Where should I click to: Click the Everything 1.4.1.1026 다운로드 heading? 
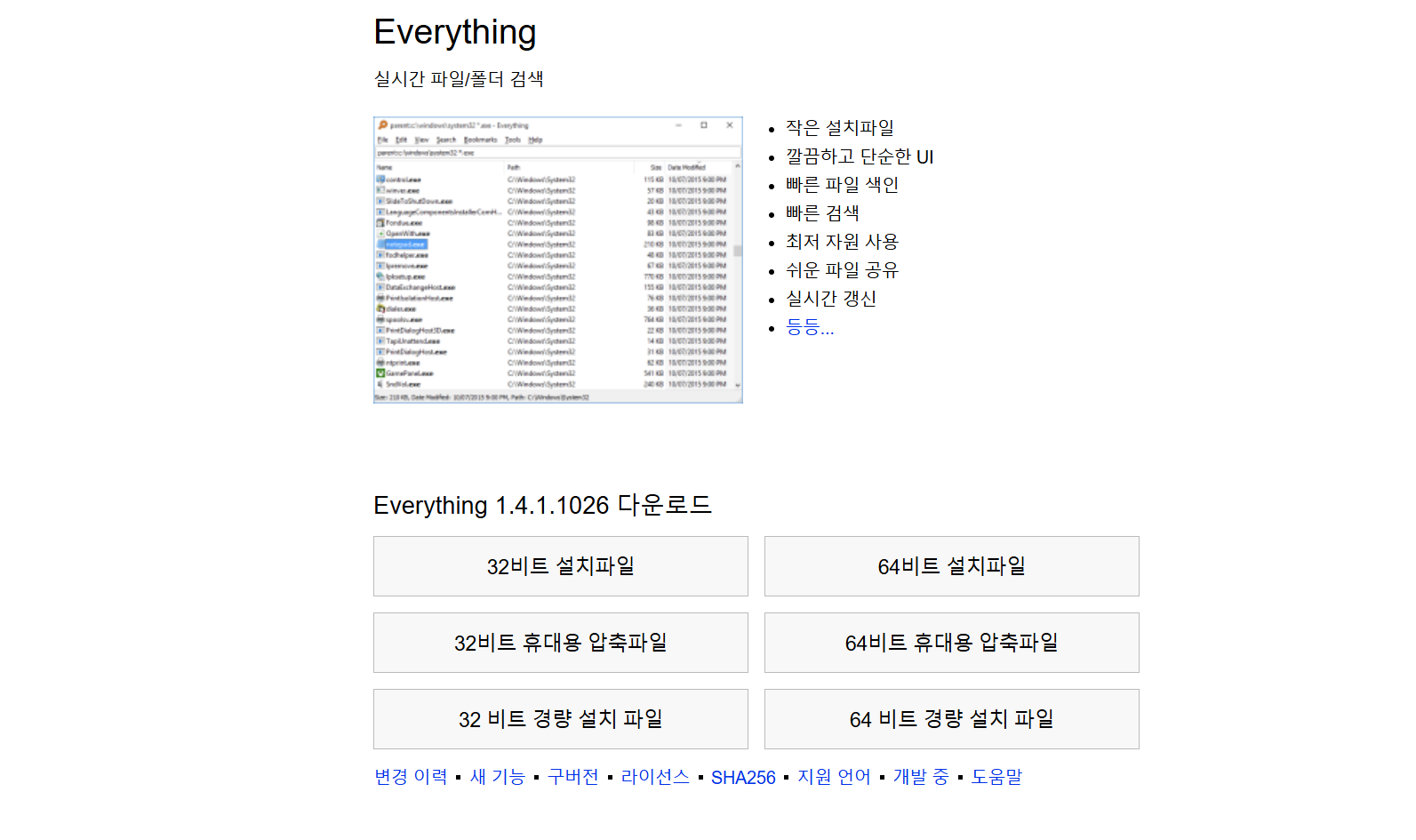coord(543,505)
